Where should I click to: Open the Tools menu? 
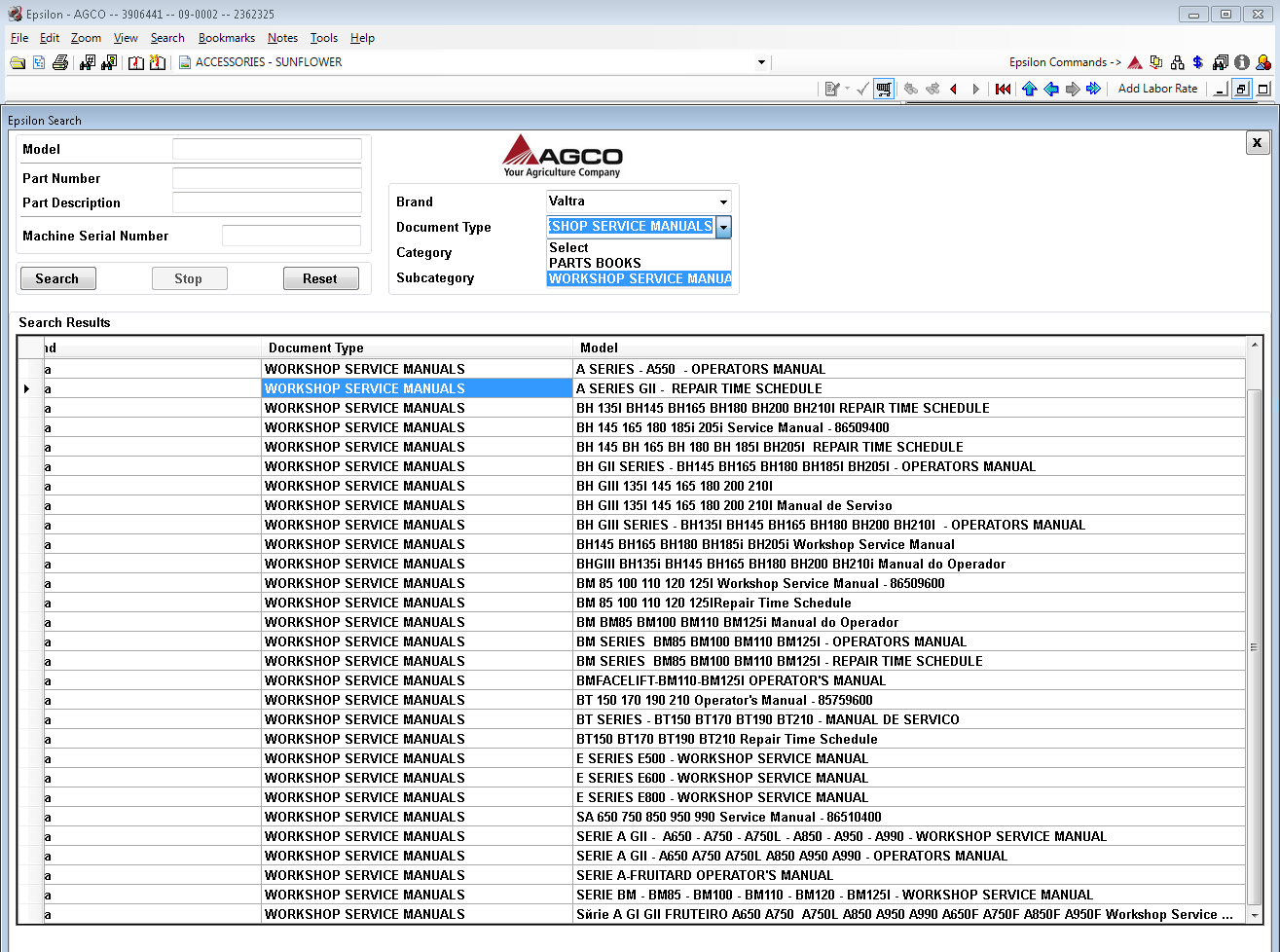pyautogui.click(x=324, y=38)
